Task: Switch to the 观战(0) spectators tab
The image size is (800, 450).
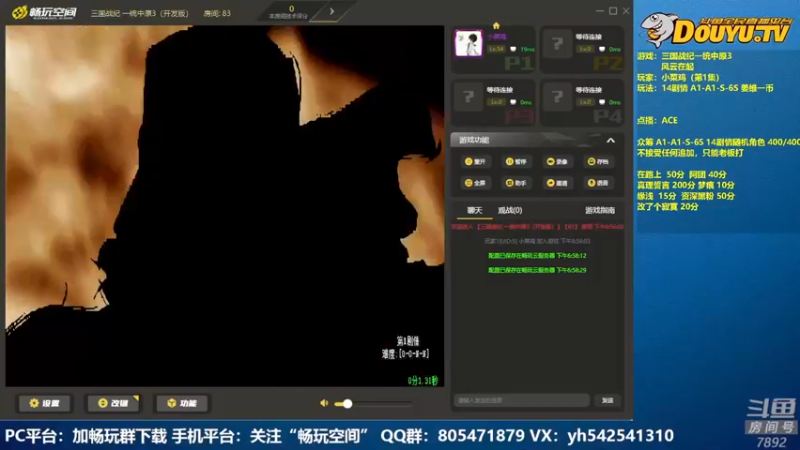Action: click(x=510, y=210)
